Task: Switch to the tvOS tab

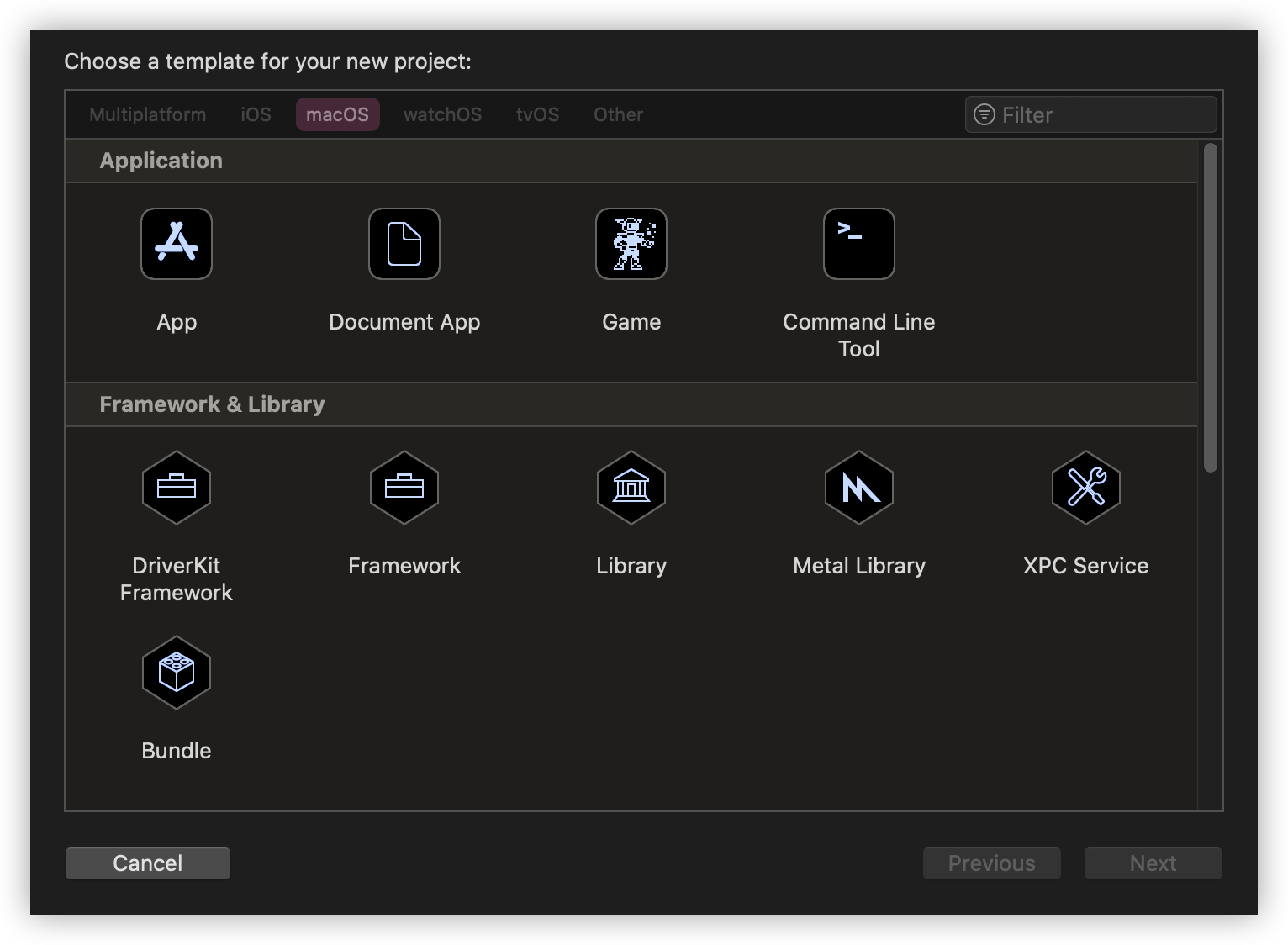Action: [537, 114]
